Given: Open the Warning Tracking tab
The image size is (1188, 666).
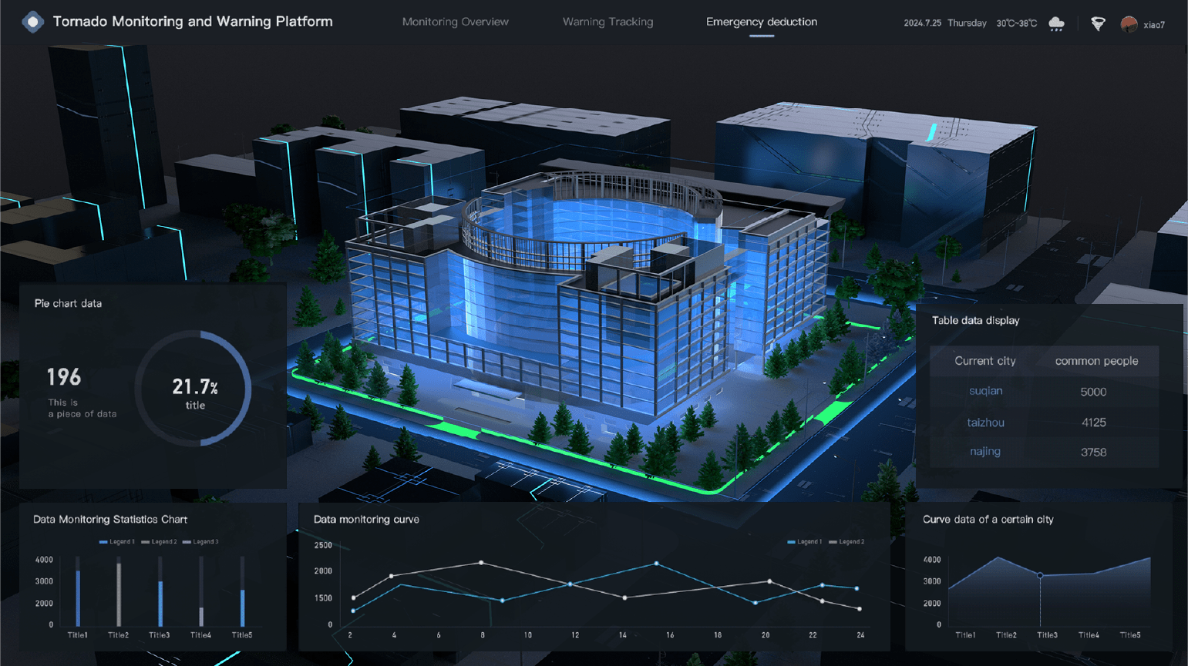Looking at the screenshot, I should (607, 22).
